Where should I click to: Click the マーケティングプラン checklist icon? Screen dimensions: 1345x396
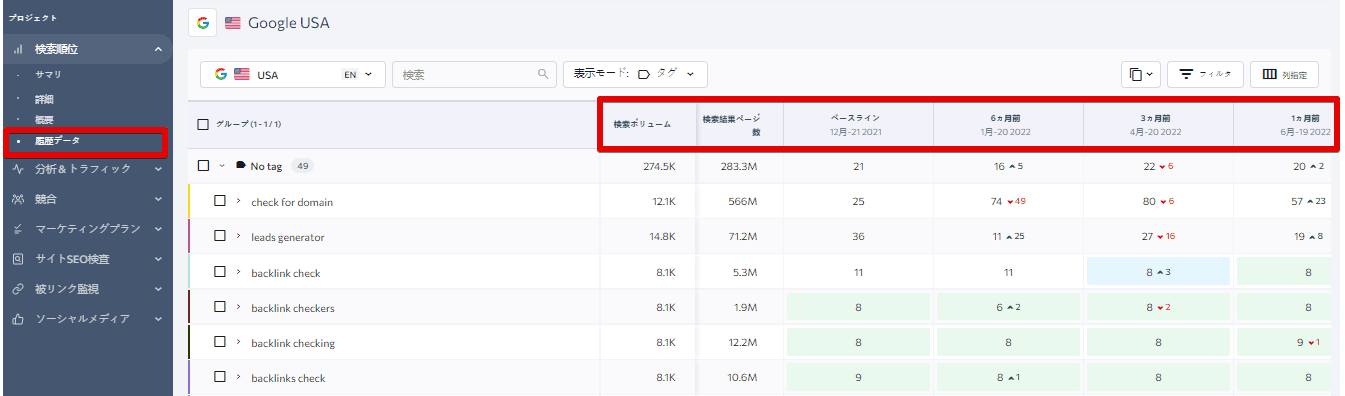coord(18,229)
